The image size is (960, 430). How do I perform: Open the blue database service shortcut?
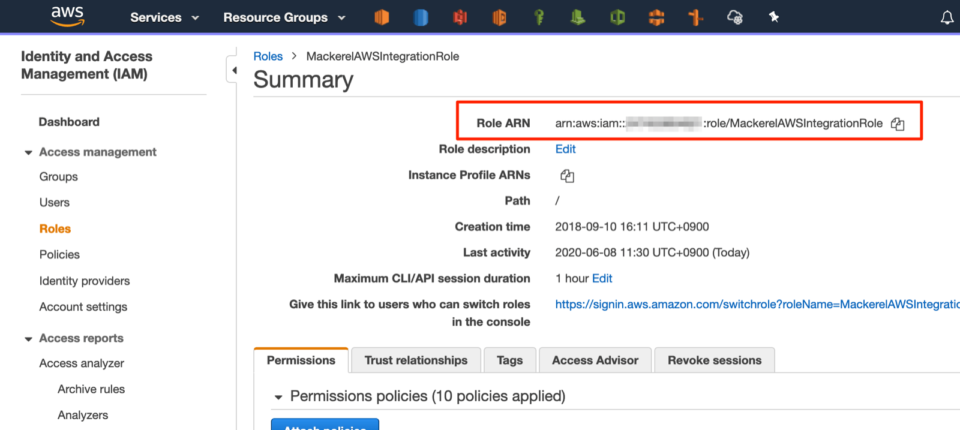[420, 17]
